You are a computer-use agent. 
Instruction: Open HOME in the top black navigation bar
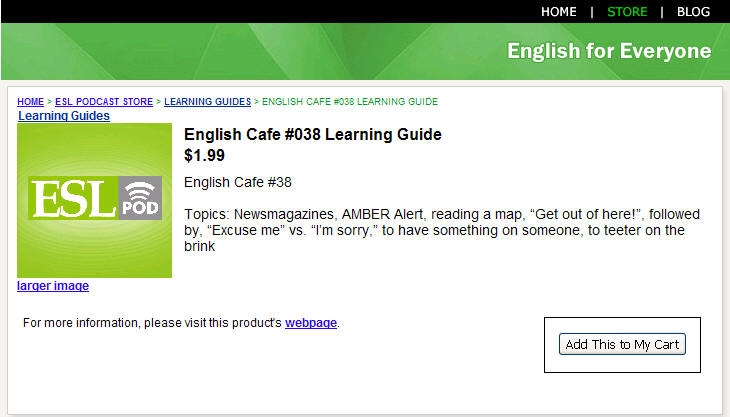559,12
